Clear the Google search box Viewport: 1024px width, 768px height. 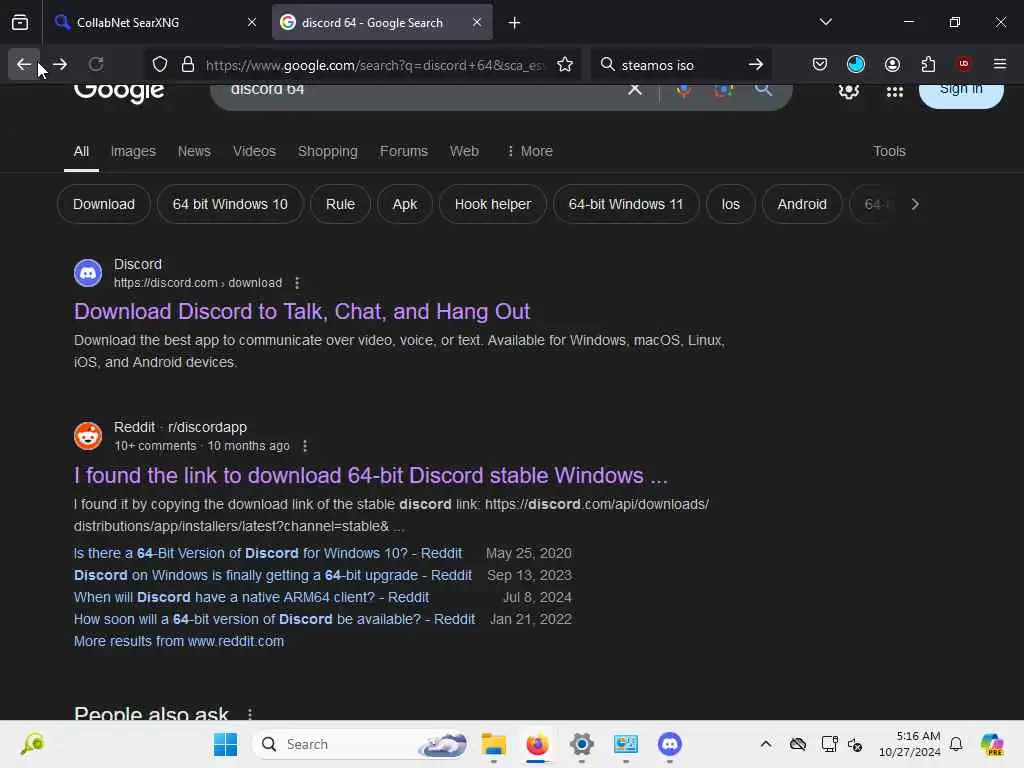[x=634, y=89]
